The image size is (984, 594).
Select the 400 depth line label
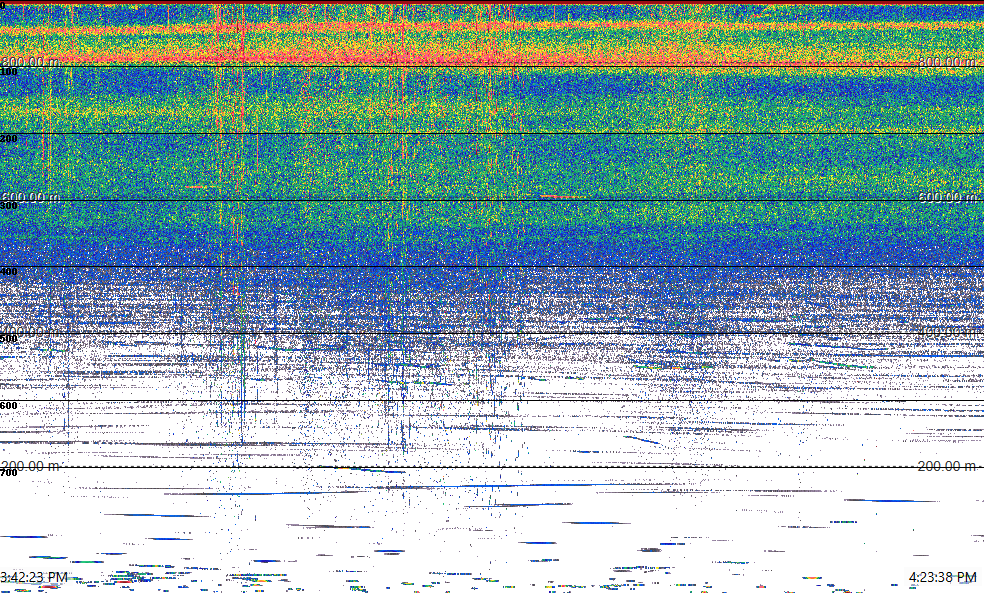coord(9,272)
